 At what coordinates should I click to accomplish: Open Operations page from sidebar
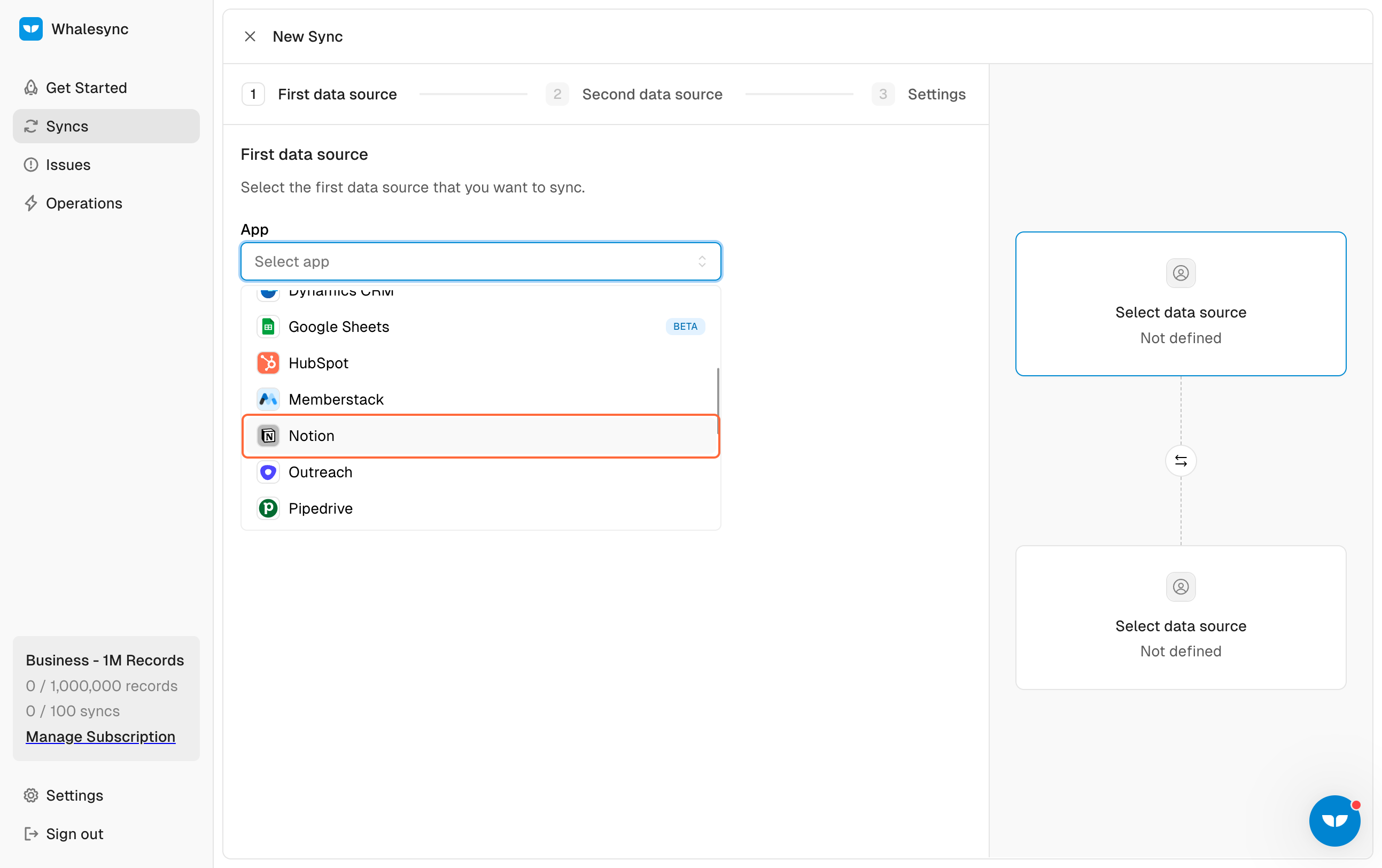84,203
